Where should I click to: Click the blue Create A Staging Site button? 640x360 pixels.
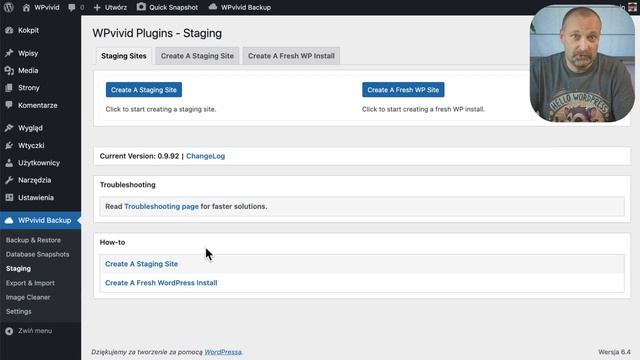(x=144, y=90)
